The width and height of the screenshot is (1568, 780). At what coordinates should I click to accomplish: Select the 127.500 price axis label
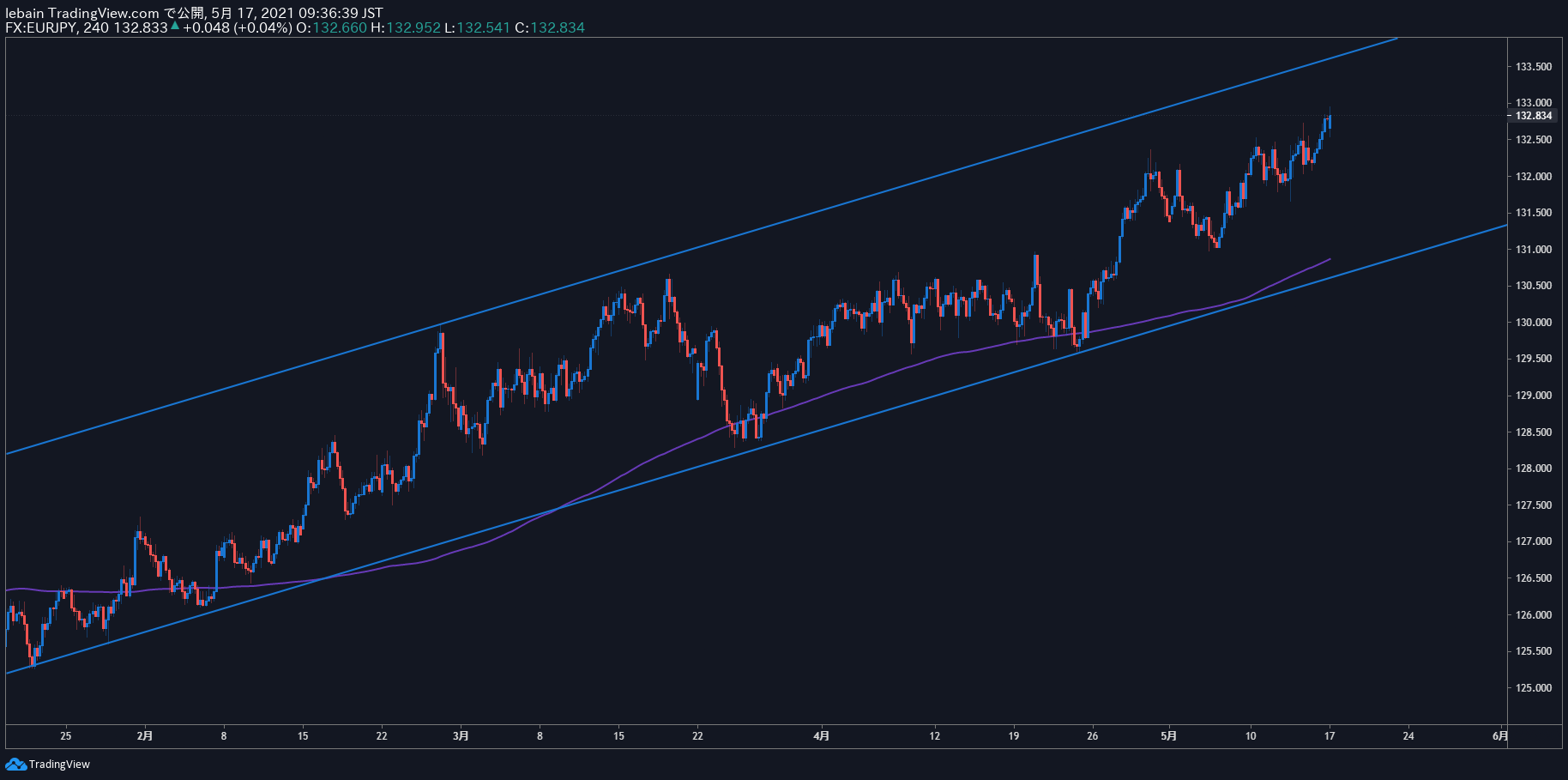(1534, 505)
